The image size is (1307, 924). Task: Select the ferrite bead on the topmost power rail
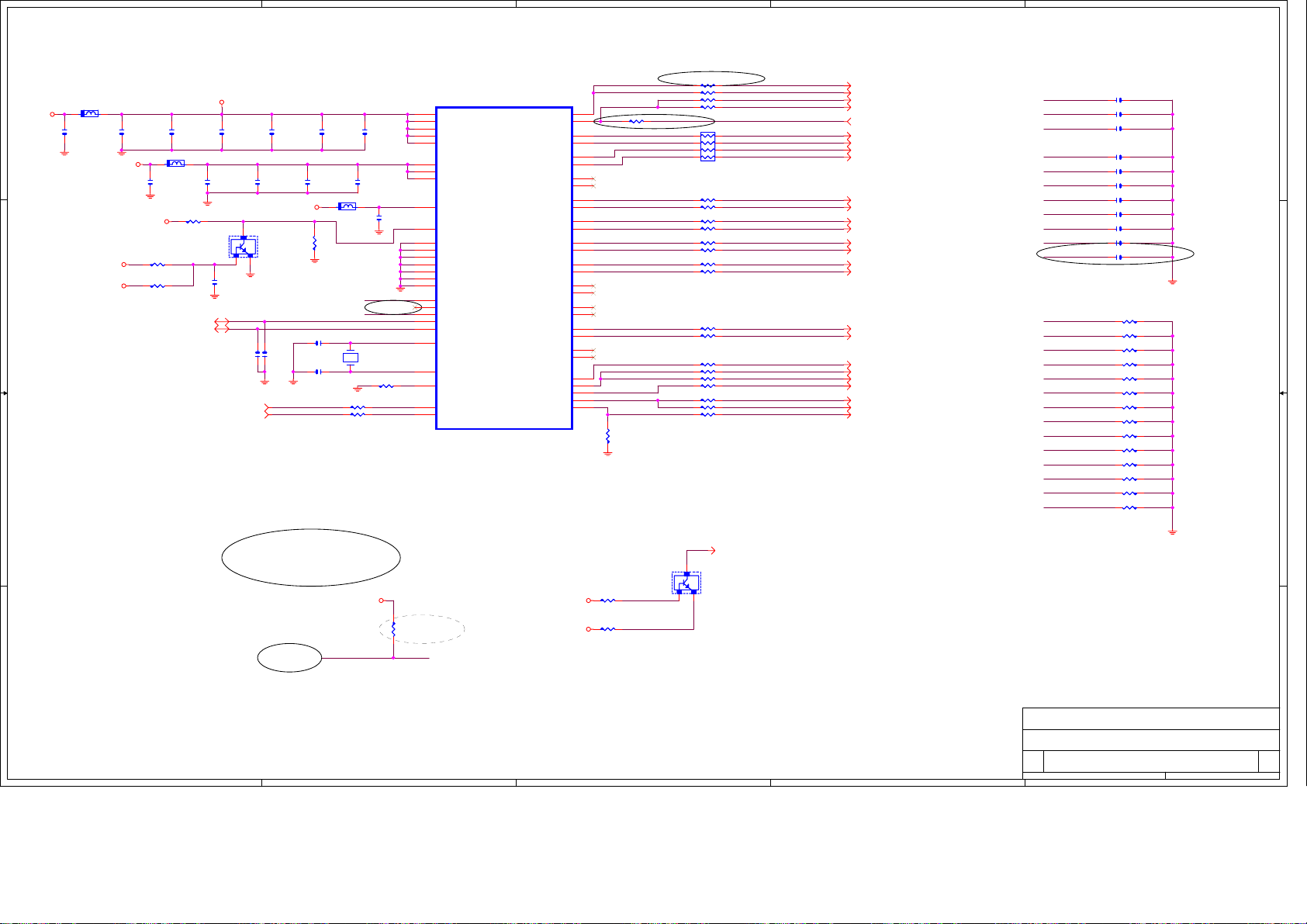pyautogui.click(x=90, y=113)
